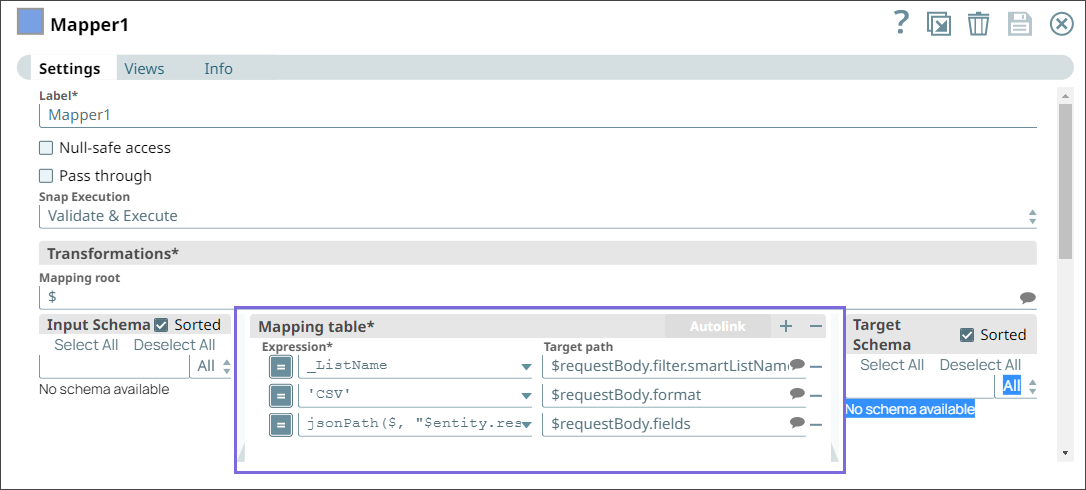Click 'No schema available' under Input Schema
The image size is (1086, 490).
[104, 390]
